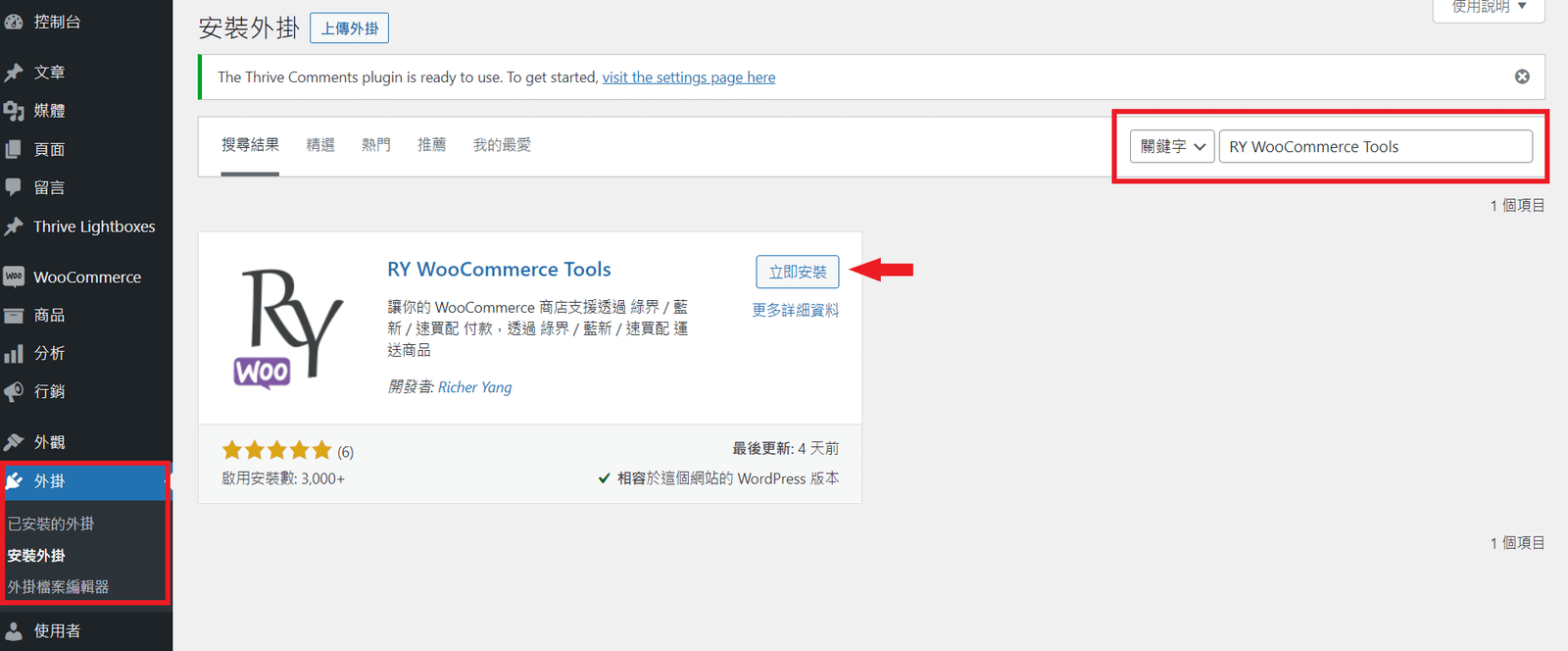The image size is (1568, 651).
Task: Open the Thrive Lightboxes menu label
Action: click(94, 226)
